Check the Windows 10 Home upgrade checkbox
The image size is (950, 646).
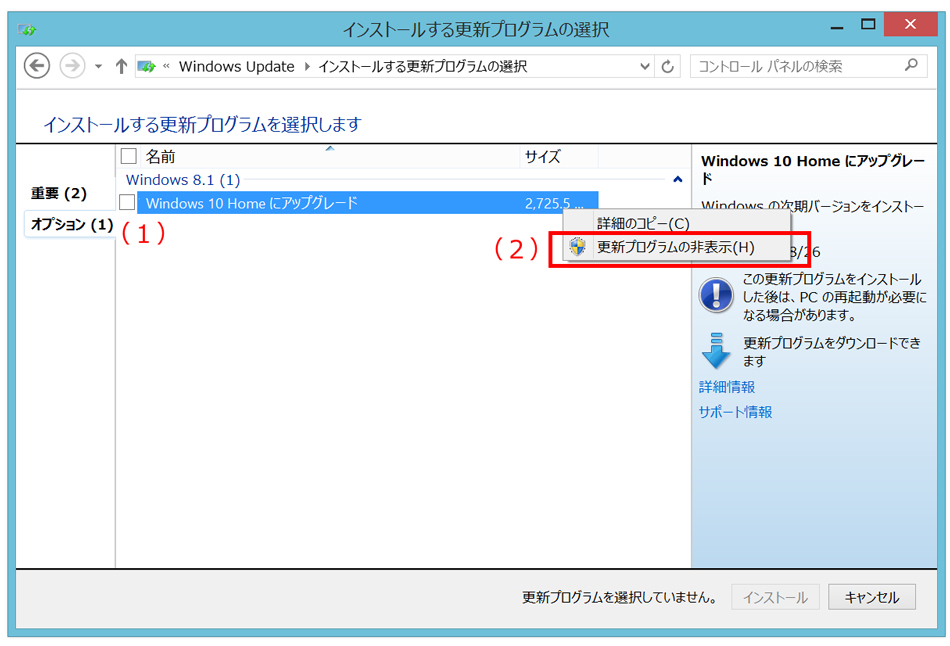(x=127, y=202)
